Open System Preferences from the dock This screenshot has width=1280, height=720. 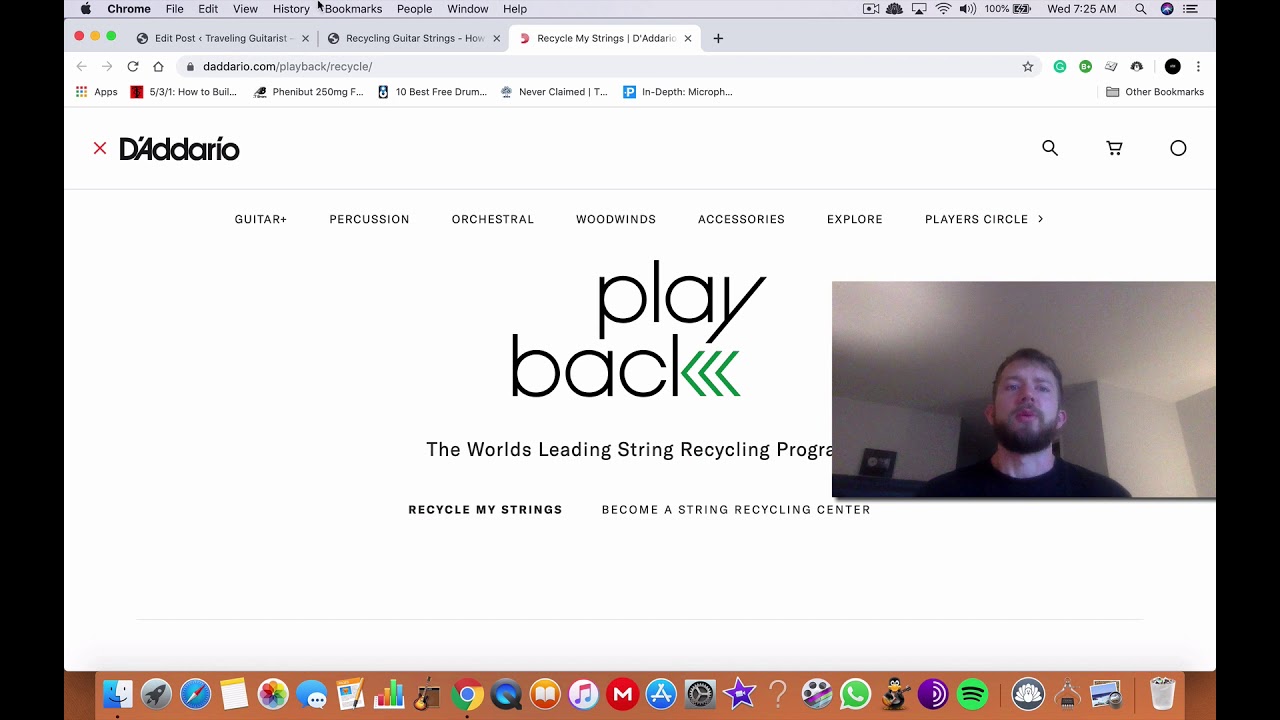(700, 693)
